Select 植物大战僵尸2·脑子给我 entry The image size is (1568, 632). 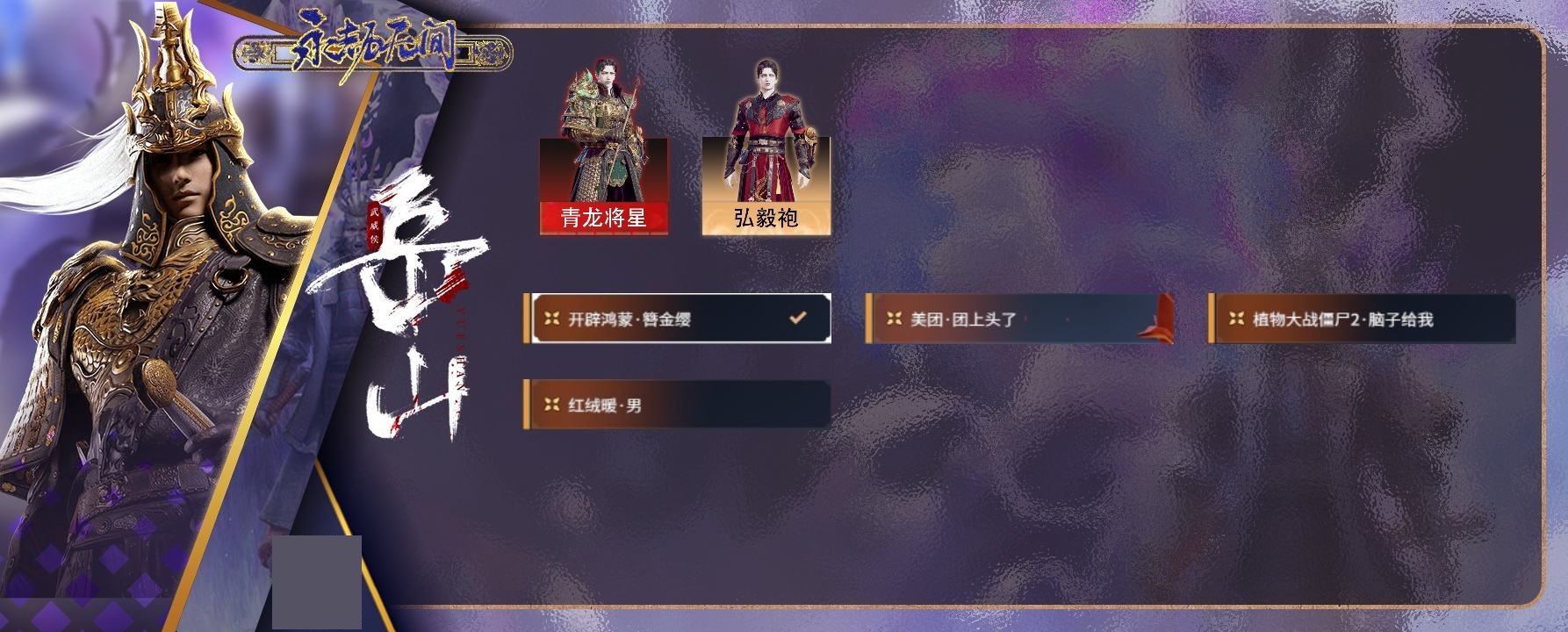pos(1361,319)
